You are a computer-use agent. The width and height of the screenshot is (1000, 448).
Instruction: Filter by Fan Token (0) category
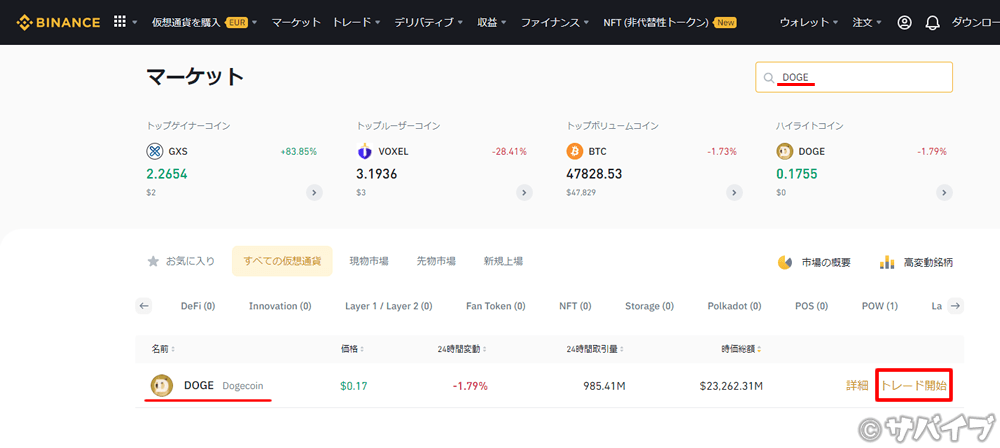(x=496, y=306)
